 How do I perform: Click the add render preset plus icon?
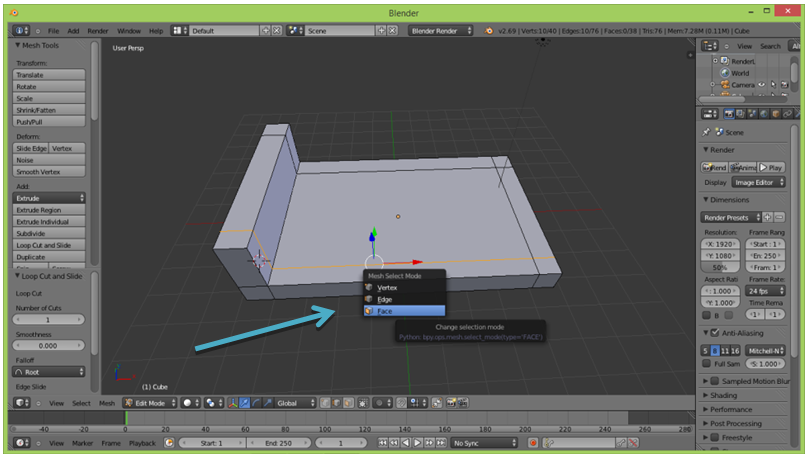pos(767,217)
